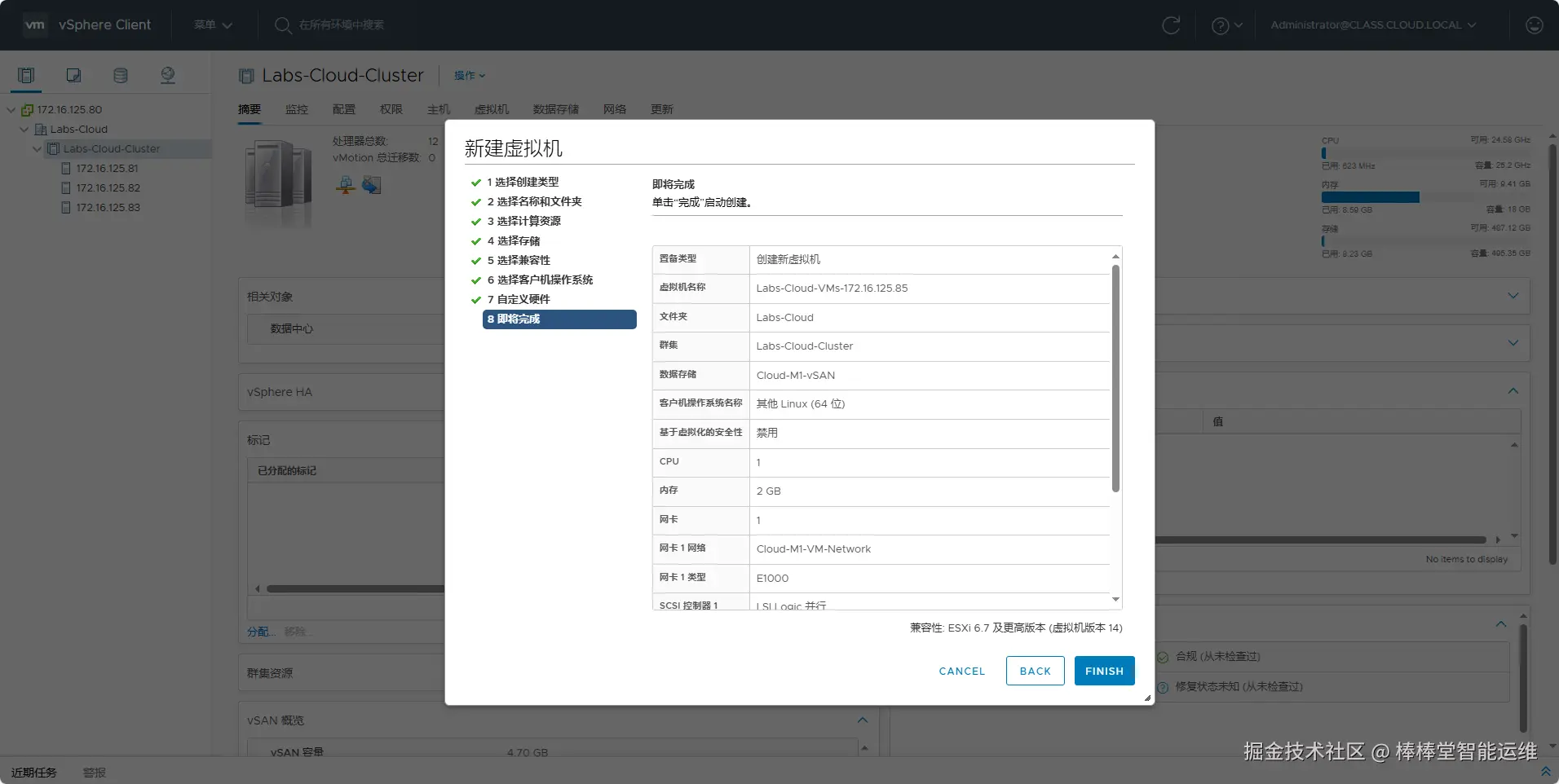Screen dimensions: 1559x784
Task: Click the host icon for 172.16.125.83
Action: click(x=66, y=208)
